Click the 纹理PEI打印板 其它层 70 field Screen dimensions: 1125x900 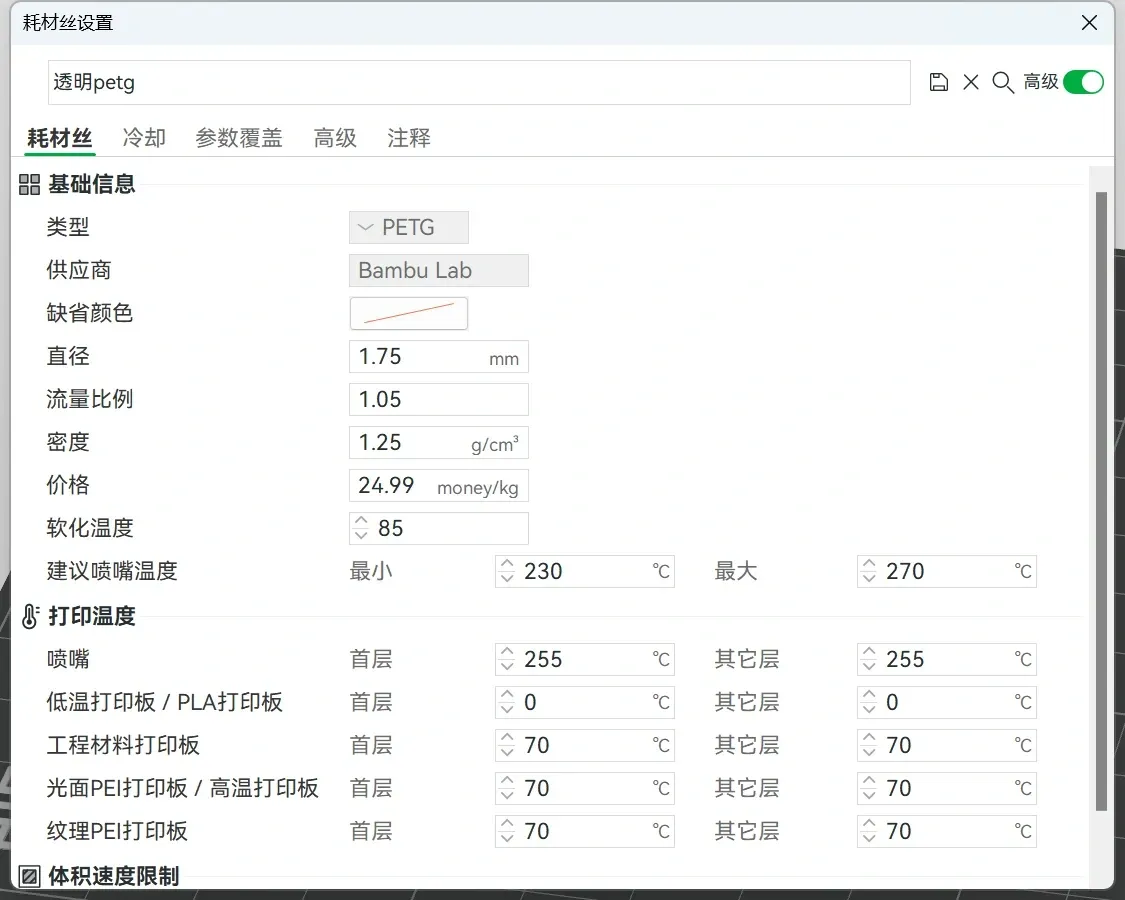pos(947,831)
